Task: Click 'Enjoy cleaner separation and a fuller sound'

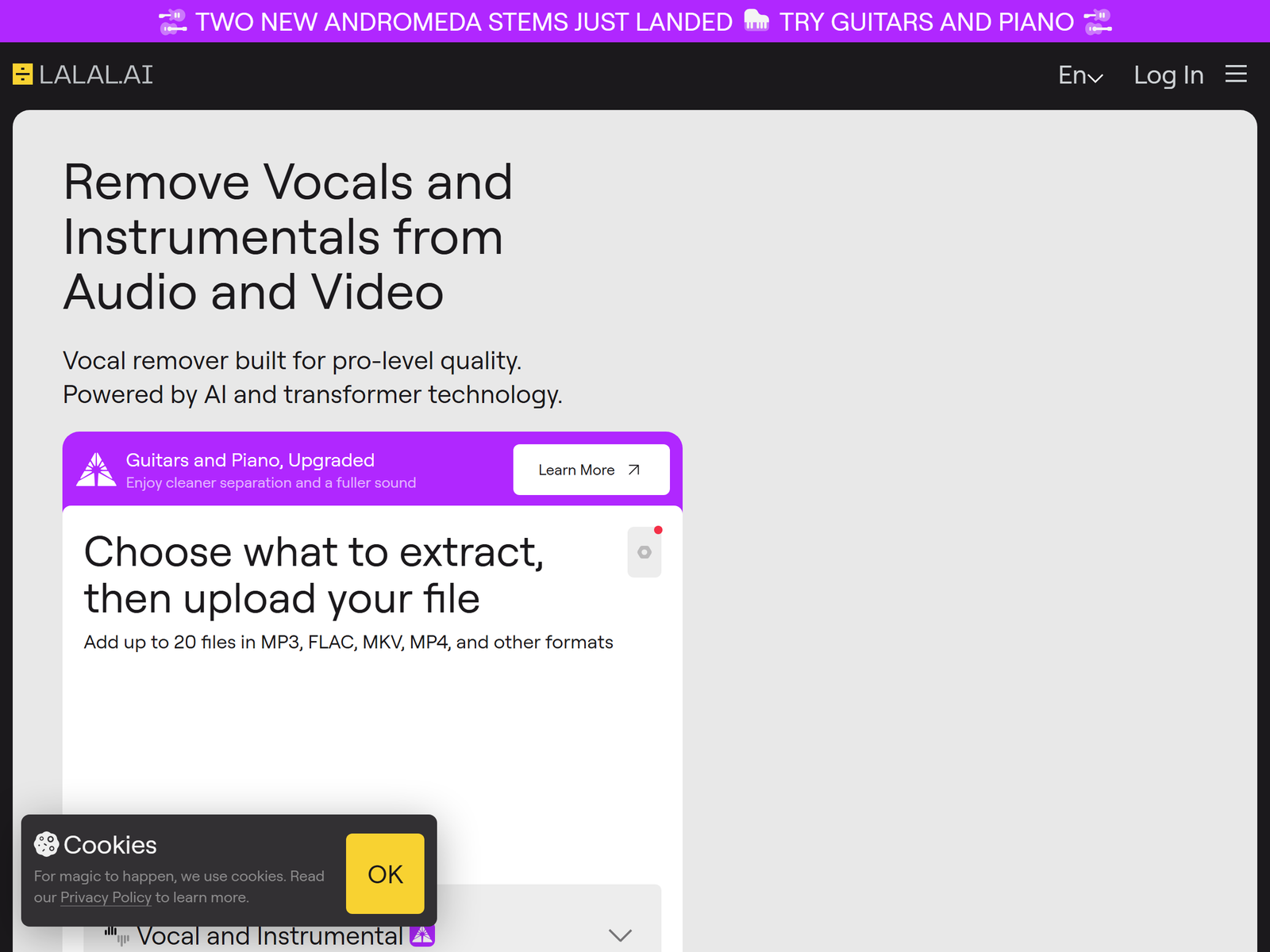Action: (271, 482)
